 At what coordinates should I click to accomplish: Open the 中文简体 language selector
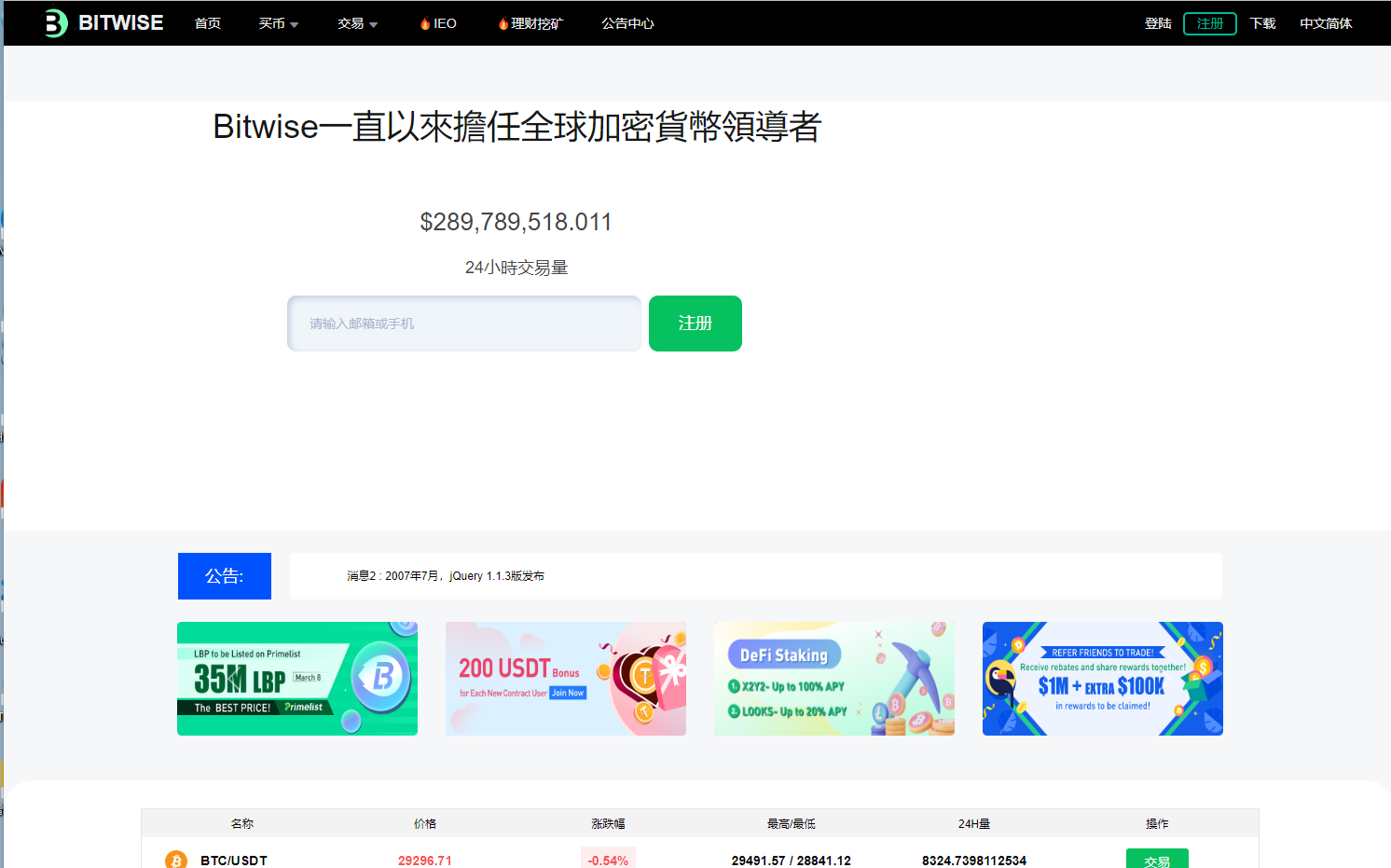(x=1325, y=24)
